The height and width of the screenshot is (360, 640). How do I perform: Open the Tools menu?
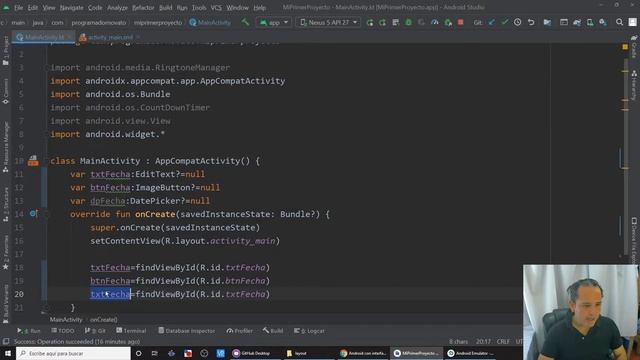[x=199, y=7]
